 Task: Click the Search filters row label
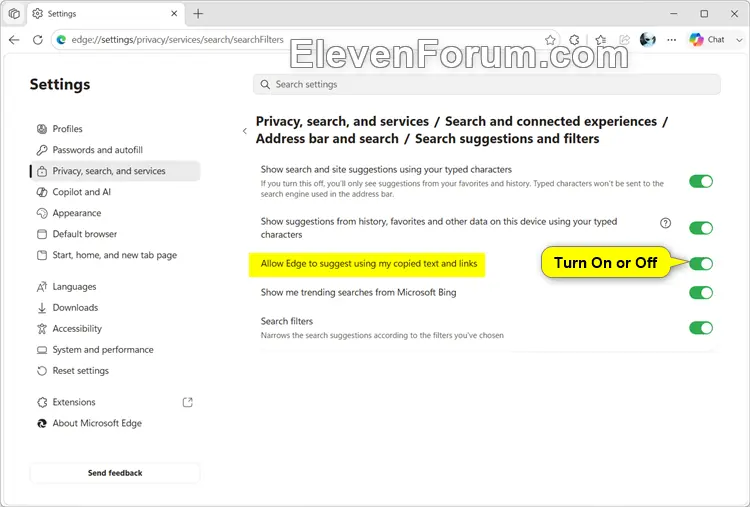(287, 321)
